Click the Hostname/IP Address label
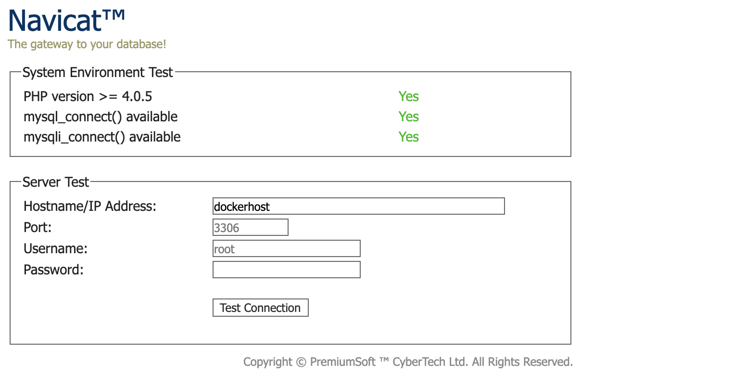 click(90, 206)
